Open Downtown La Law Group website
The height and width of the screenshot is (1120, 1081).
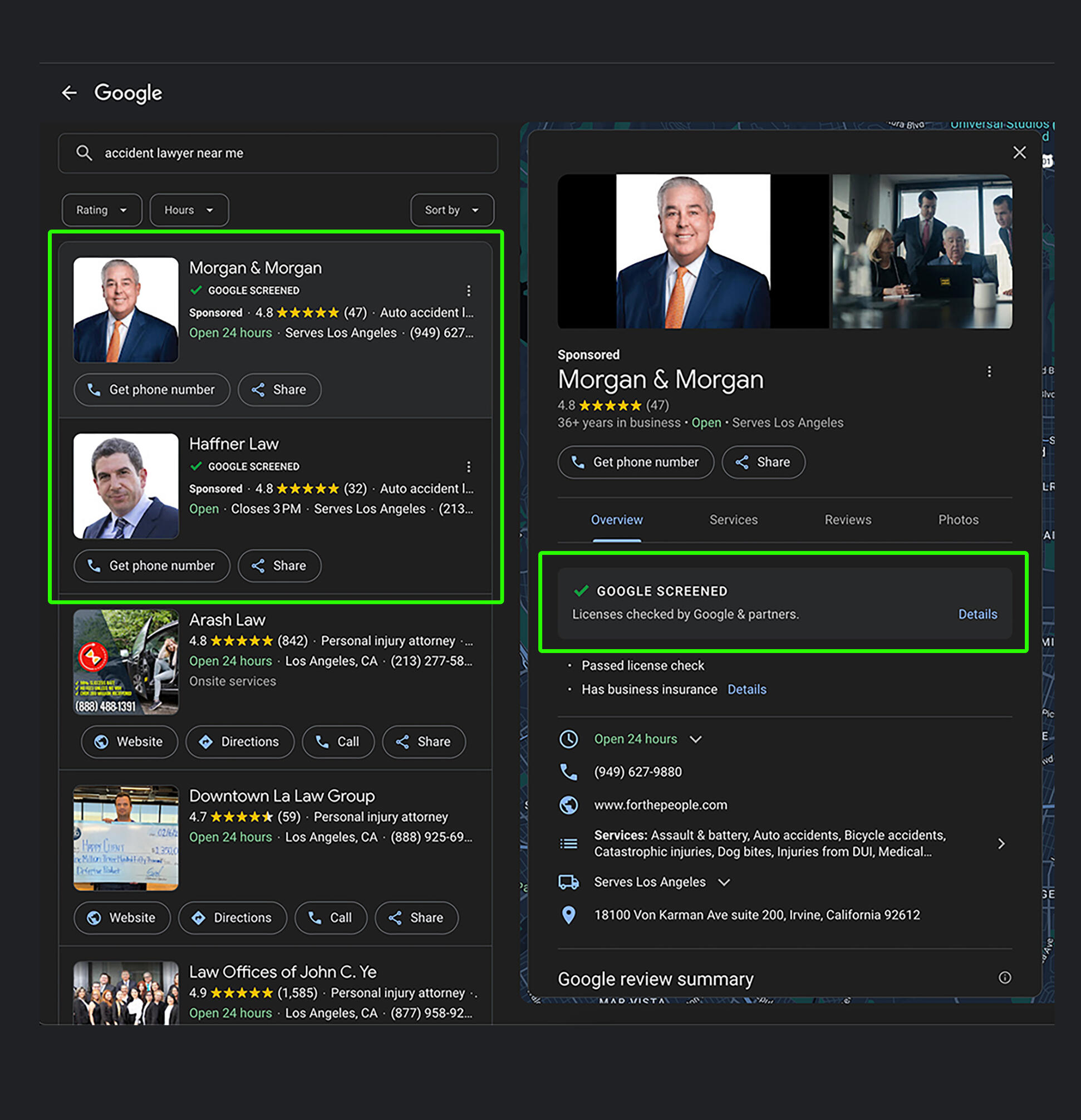click(x=122, y=918)
